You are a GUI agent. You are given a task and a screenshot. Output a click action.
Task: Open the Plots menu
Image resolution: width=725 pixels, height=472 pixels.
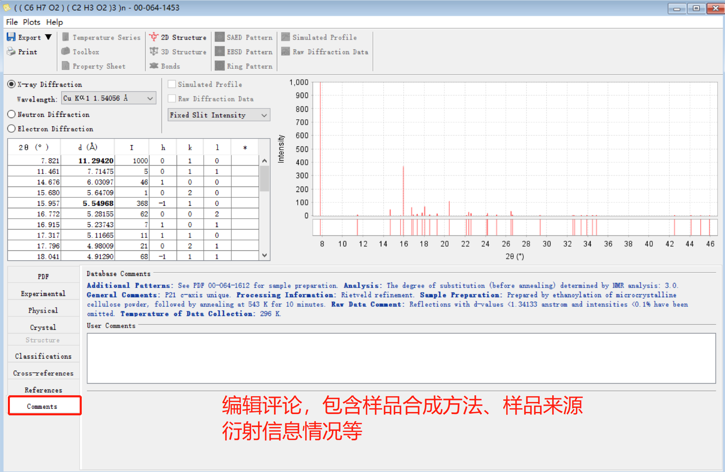click(x=32, y=21)
